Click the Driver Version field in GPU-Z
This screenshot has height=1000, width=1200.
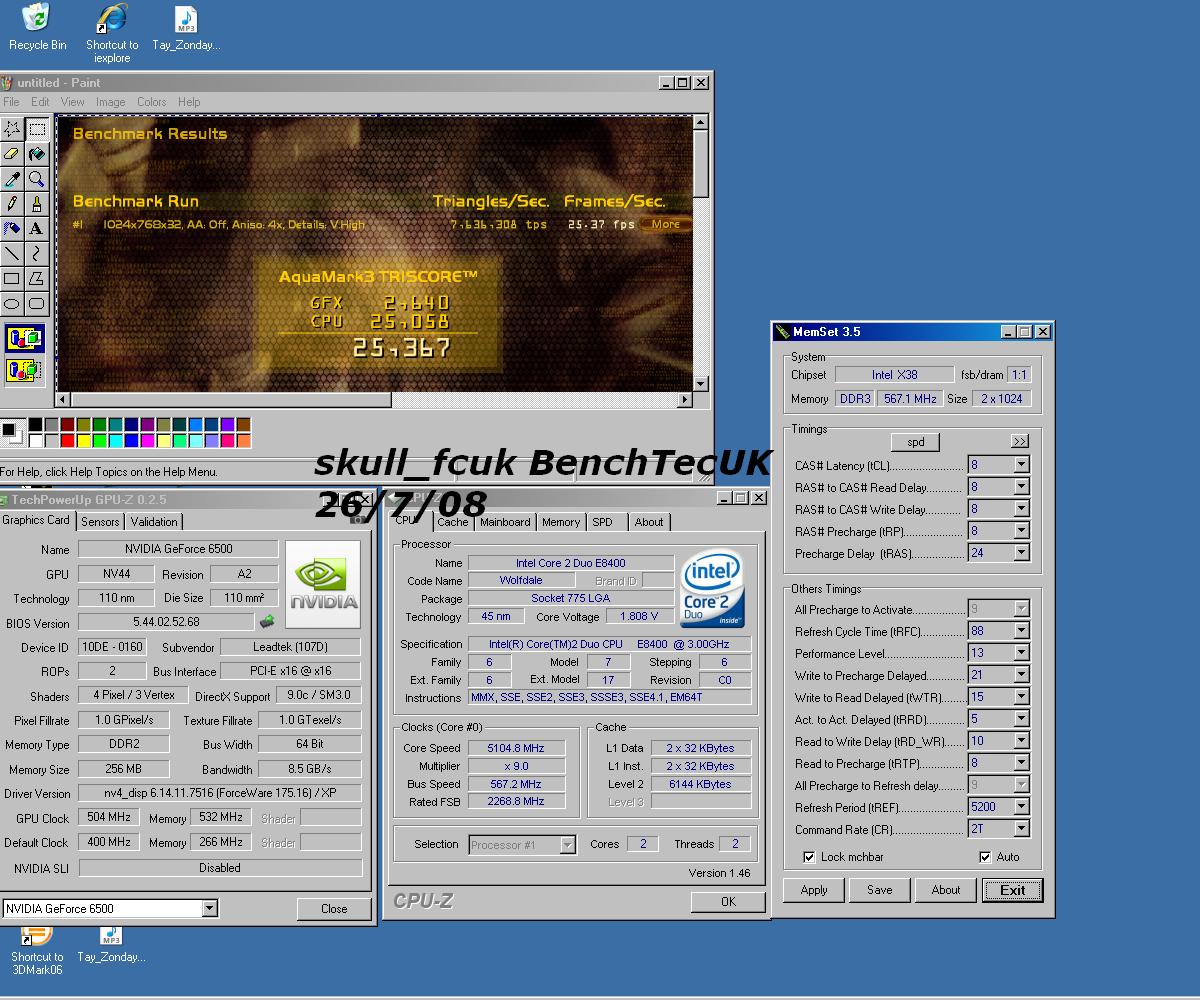(219, 793)
